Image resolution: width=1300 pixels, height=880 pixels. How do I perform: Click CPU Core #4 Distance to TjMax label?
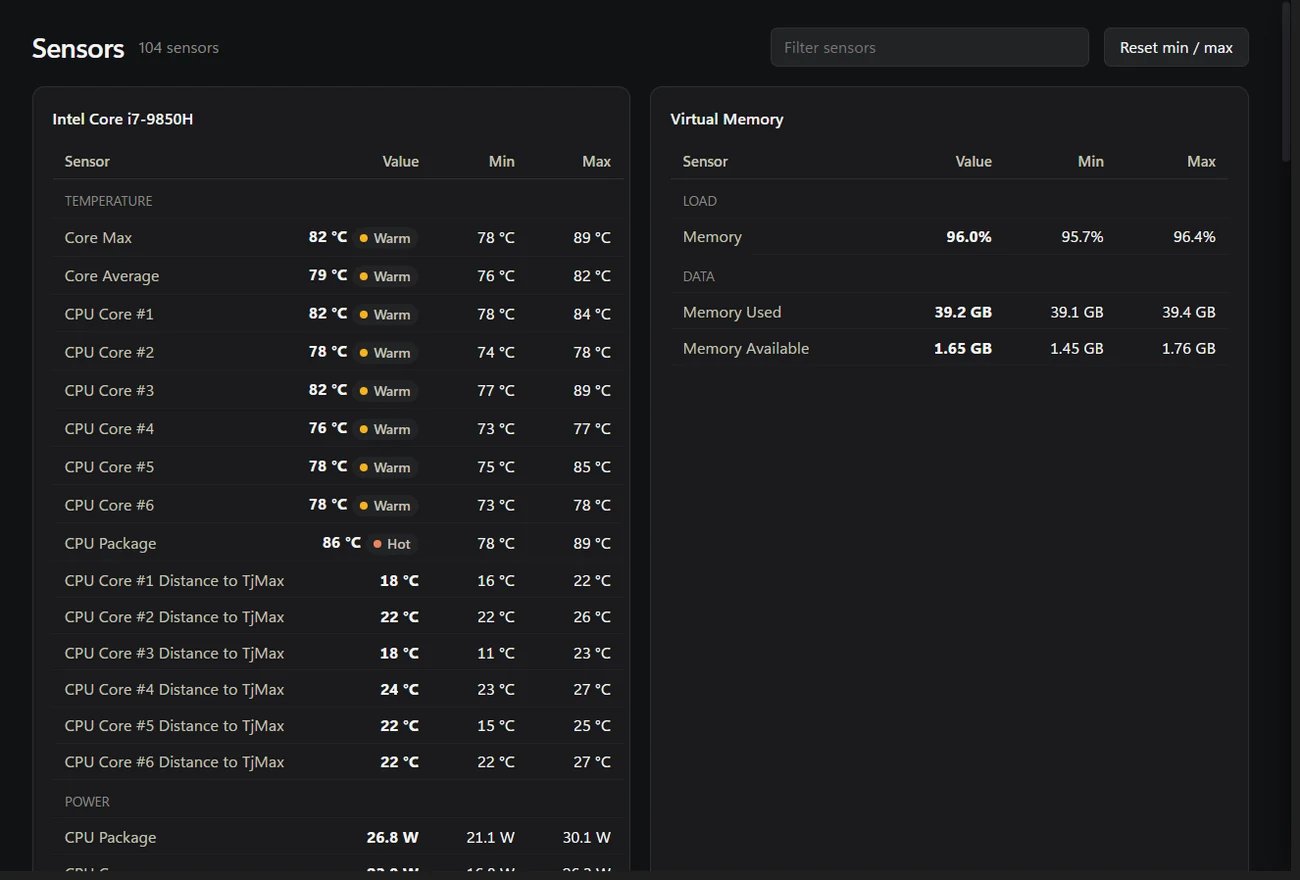click(174, 689)
